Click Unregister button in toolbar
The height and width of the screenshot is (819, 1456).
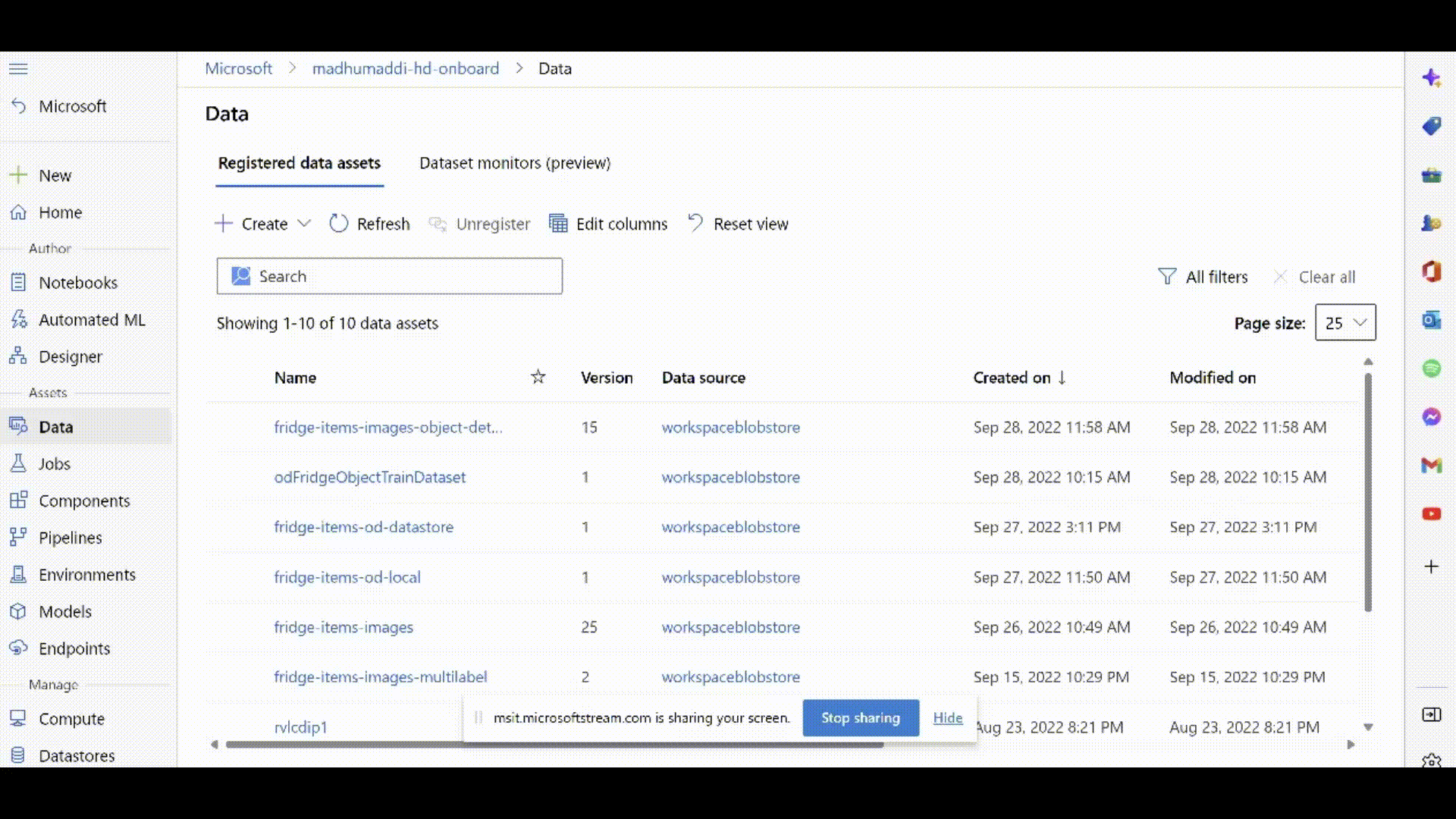pos(480,223)
